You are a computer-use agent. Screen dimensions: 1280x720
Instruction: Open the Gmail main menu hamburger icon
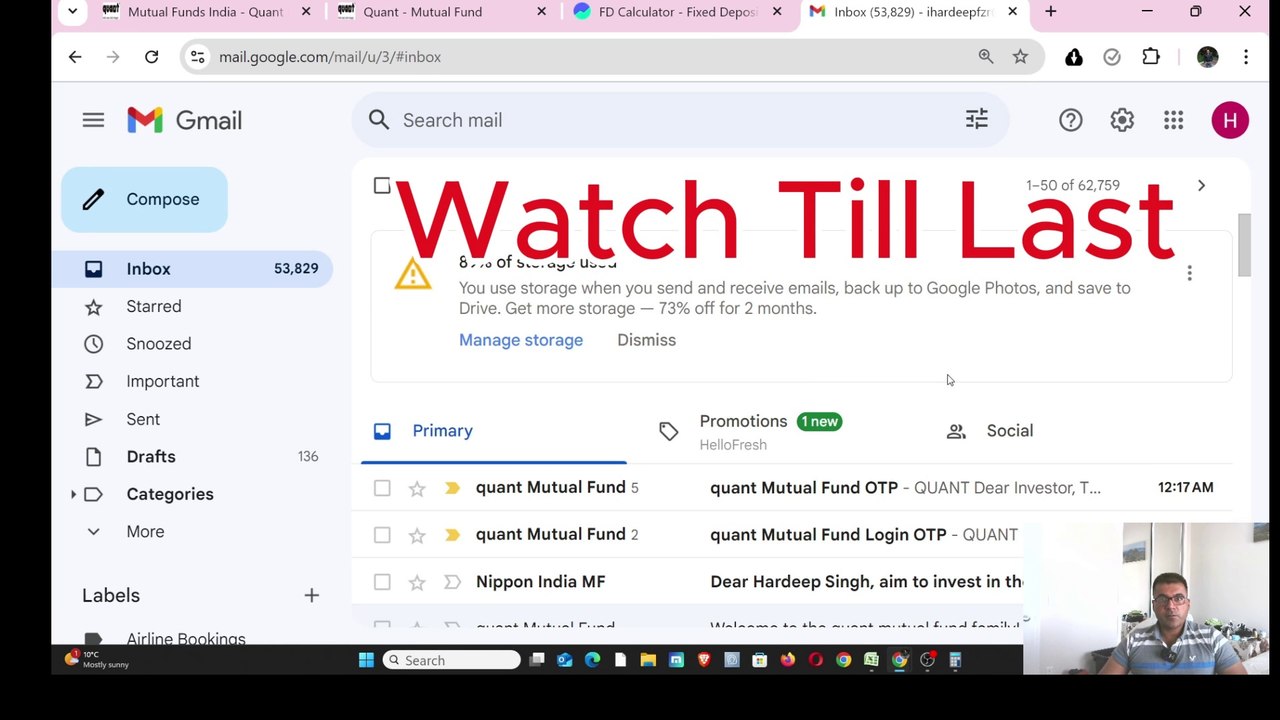[x=93, y=120]
